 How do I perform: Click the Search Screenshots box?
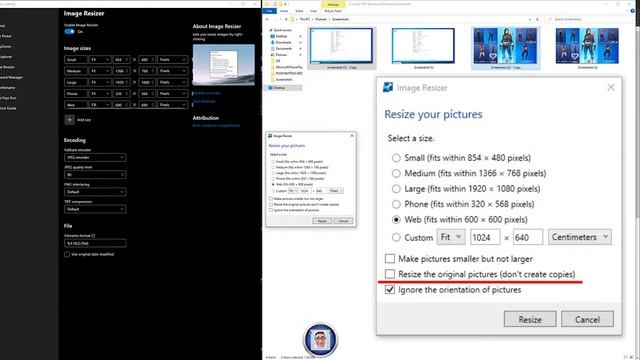tap(590, 19)
